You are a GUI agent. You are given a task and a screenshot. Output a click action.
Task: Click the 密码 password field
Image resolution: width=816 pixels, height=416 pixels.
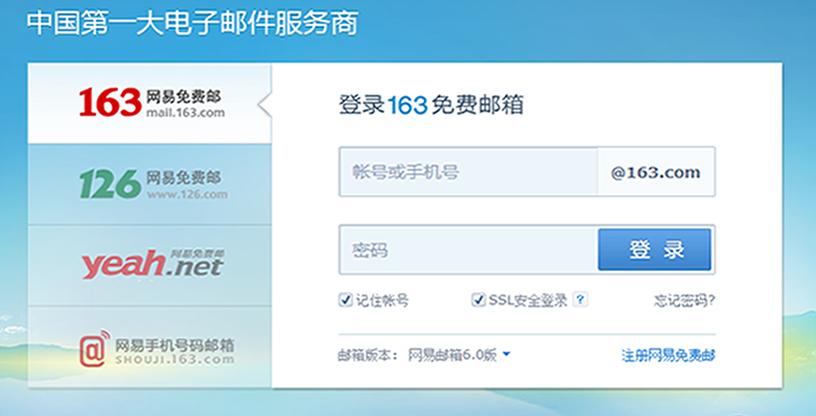tap(468, 250)
